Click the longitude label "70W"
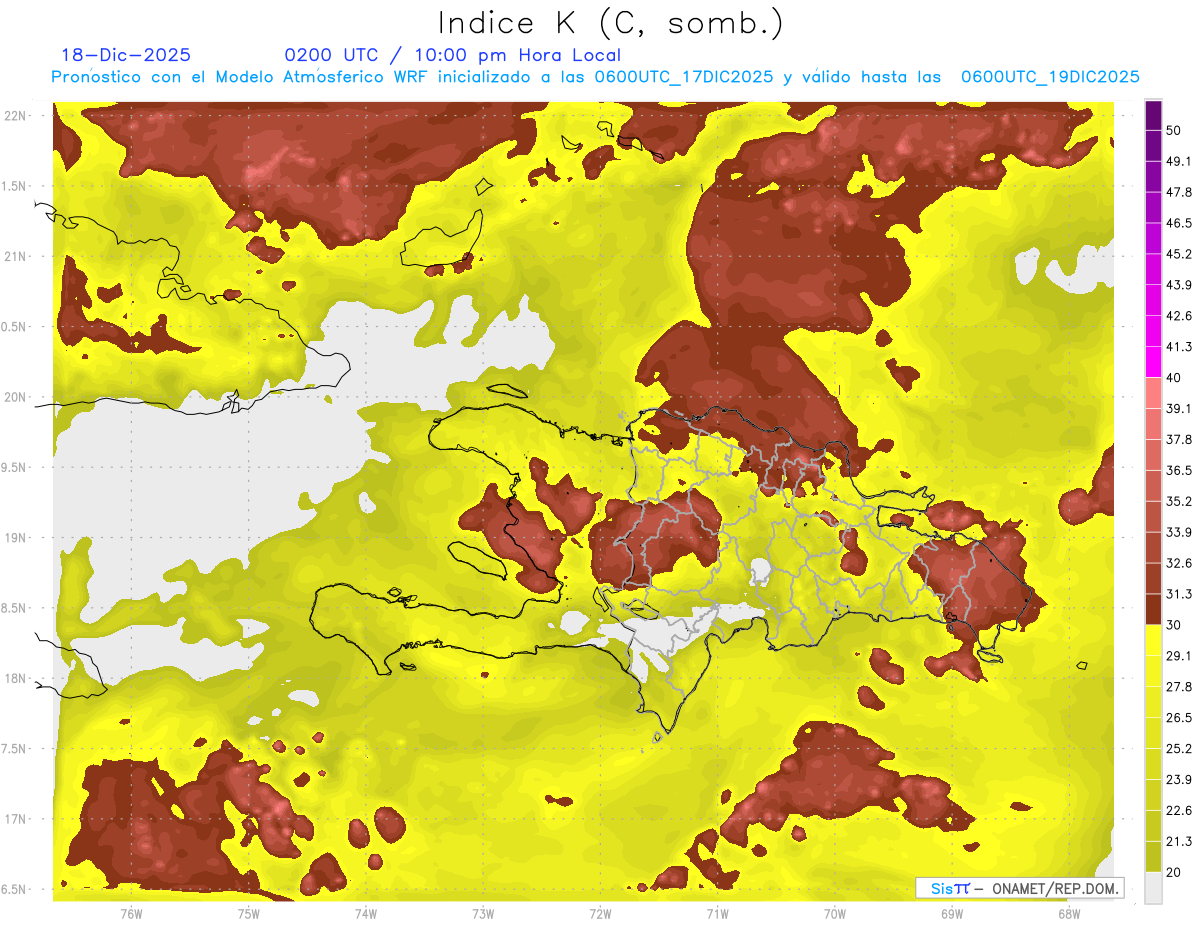Image resolution: width=1200 pixels, height=927 pixels. pyautogui.click(x=834, y=914)
